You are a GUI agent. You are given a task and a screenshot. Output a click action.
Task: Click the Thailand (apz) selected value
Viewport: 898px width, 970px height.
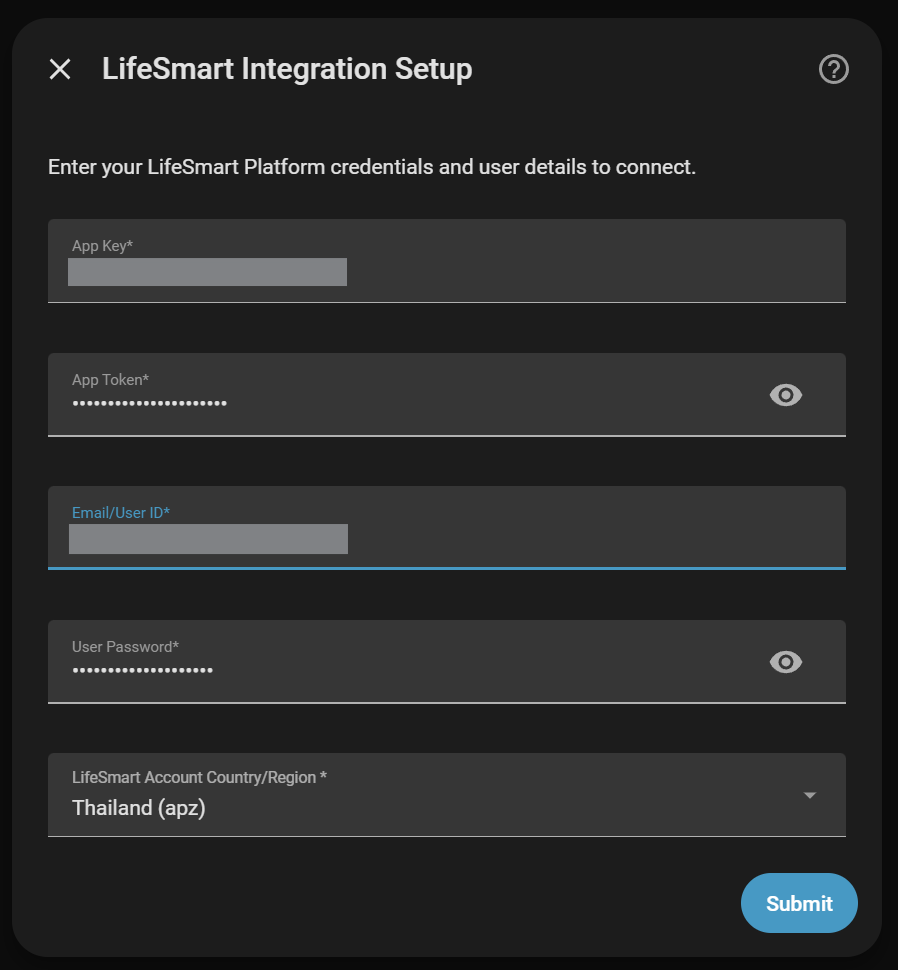pos(139,808)
